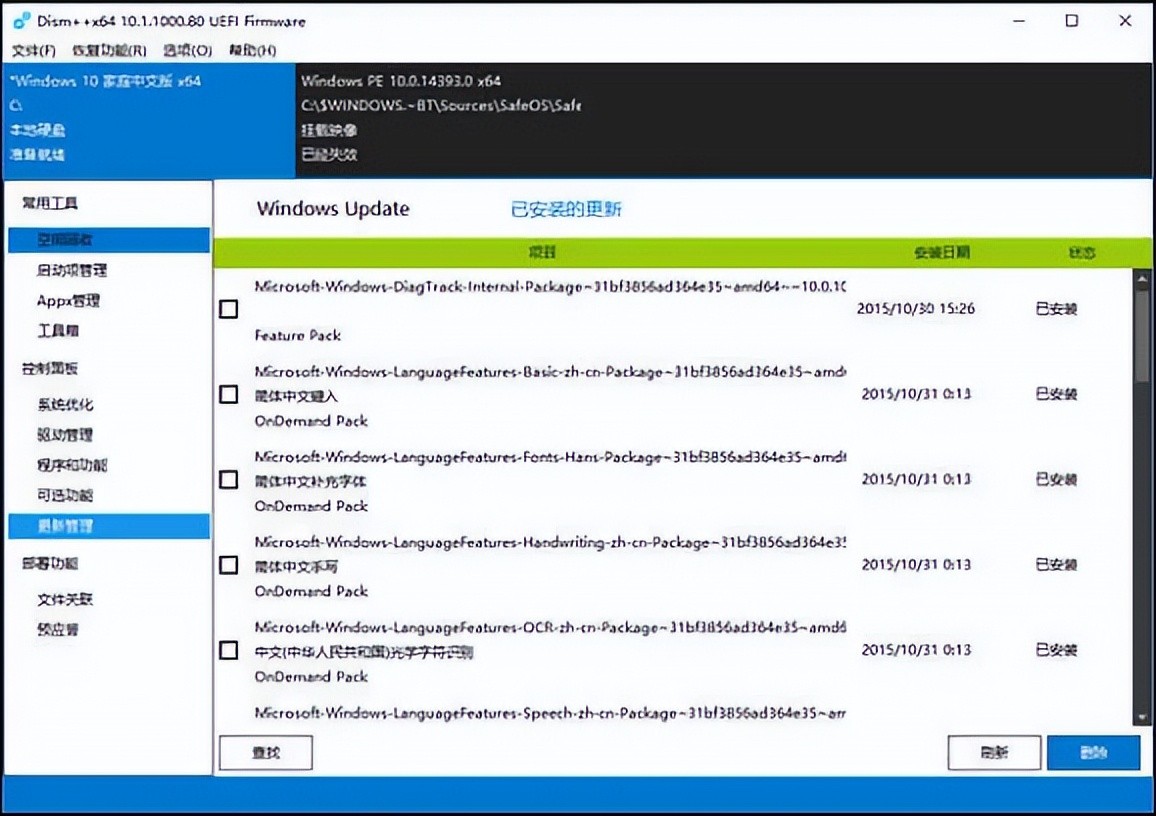Select 系统优化 under 控制面板
Viewport: 1156px width, 816px height.
[x=65, y=405]
